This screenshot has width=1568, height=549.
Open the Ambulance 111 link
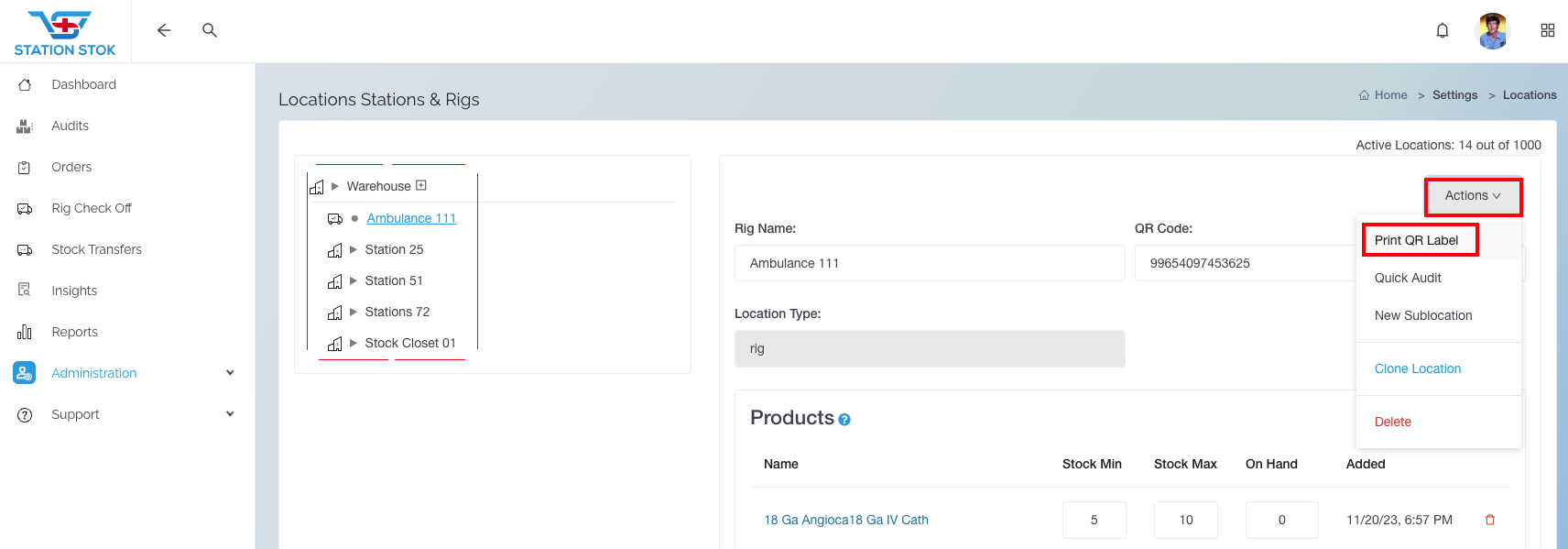tap(411, 218)
